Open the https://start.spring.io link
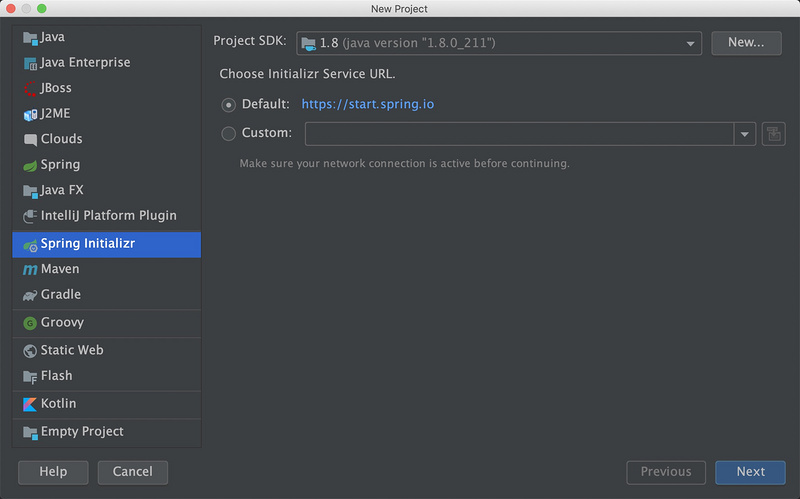 [367, 104]
